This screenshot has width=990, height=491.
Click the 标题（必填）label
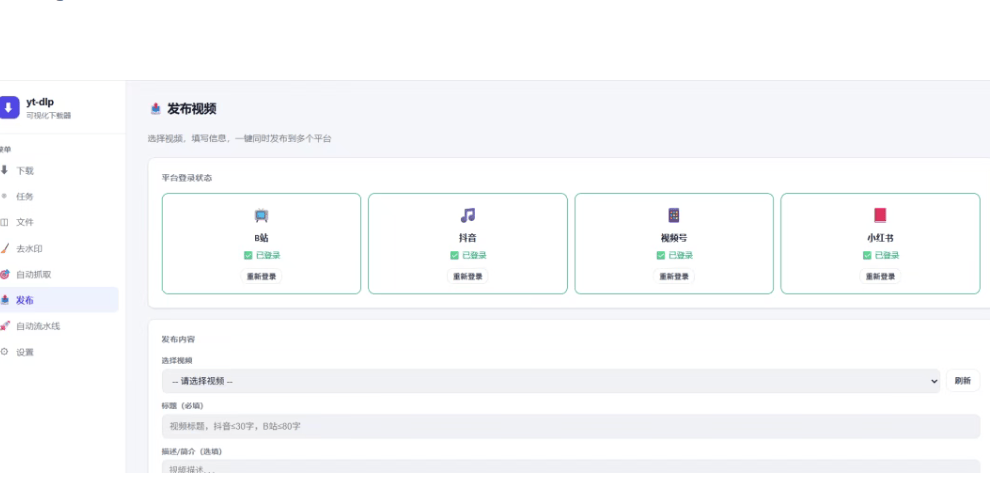182,406
